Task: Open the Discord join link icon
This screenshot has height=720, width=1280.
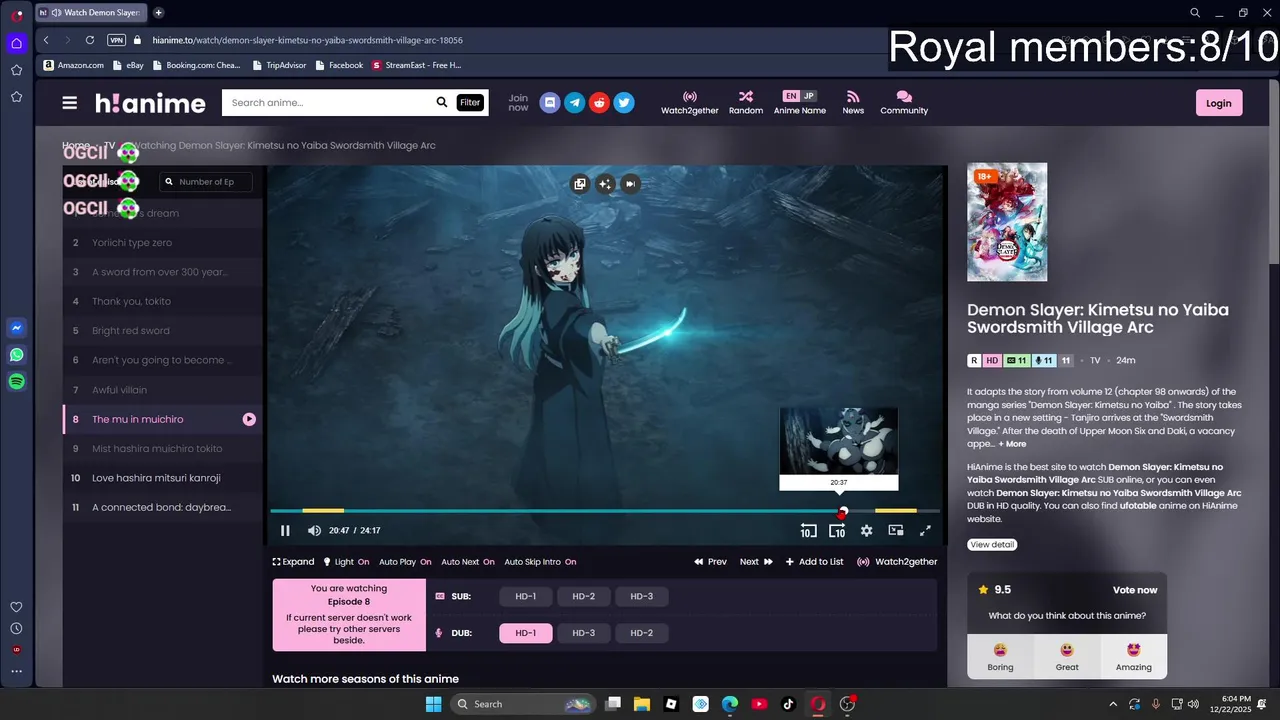Action: pos(549,102)
